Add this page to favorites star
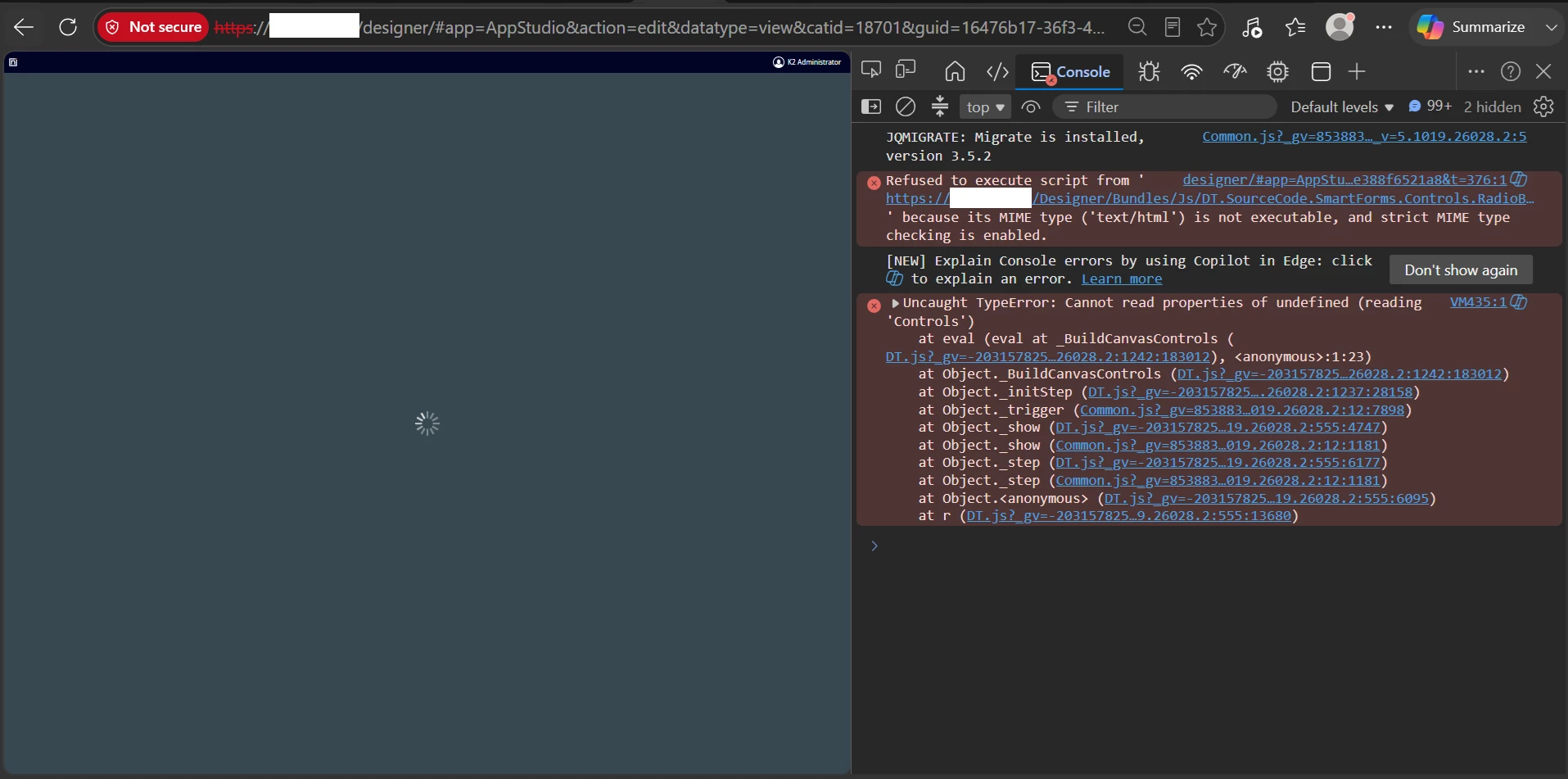This screenshot has width=1568, height=779. click(x=1207, y=27)
